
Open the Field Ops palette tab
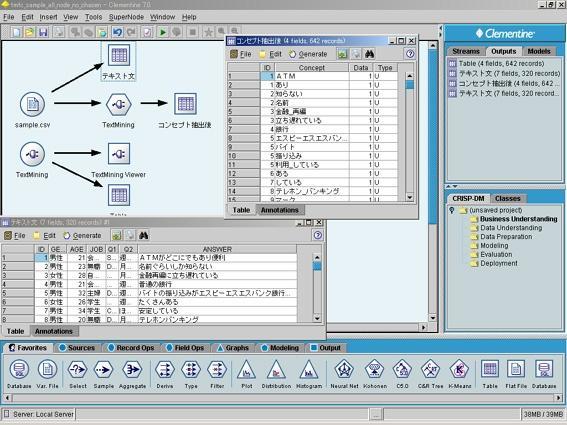(185, 348)
